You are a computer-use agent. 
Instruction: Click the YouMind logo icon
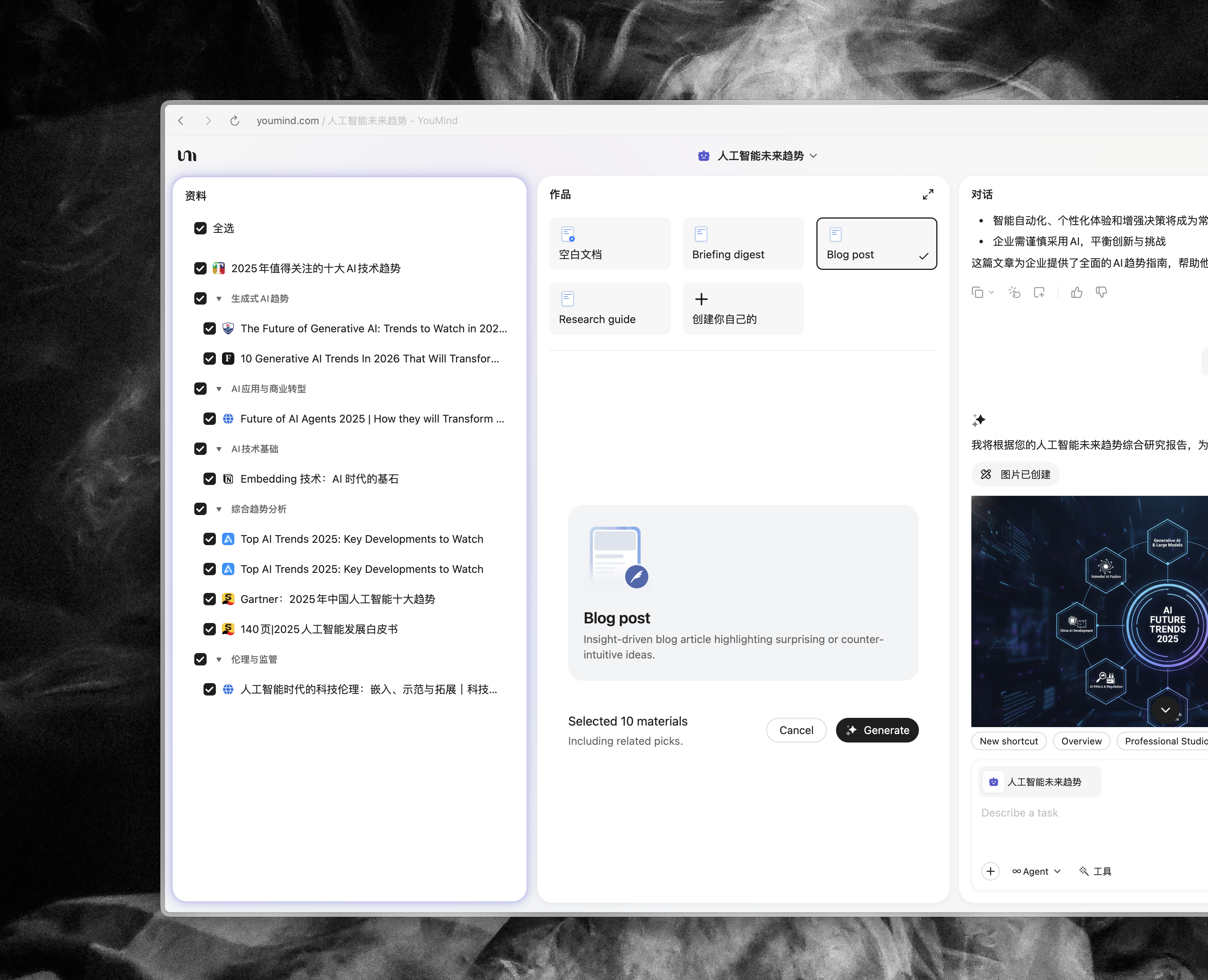pos(187,156)
